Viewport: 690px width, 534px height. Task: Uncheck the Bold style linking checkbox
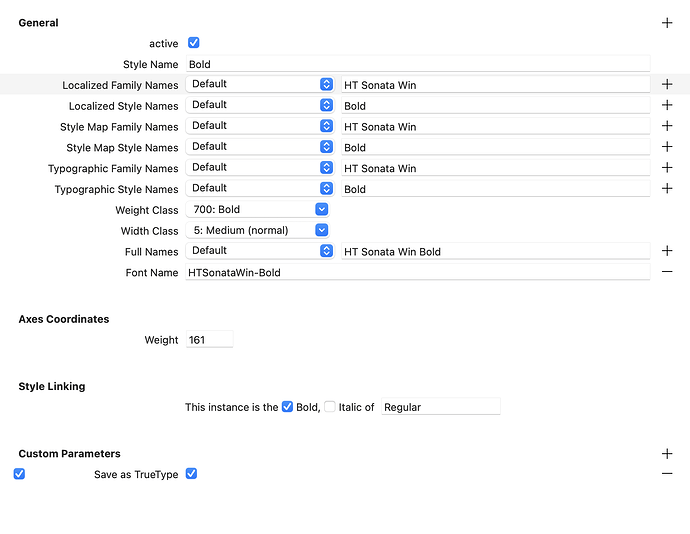(x=287, y=406)
